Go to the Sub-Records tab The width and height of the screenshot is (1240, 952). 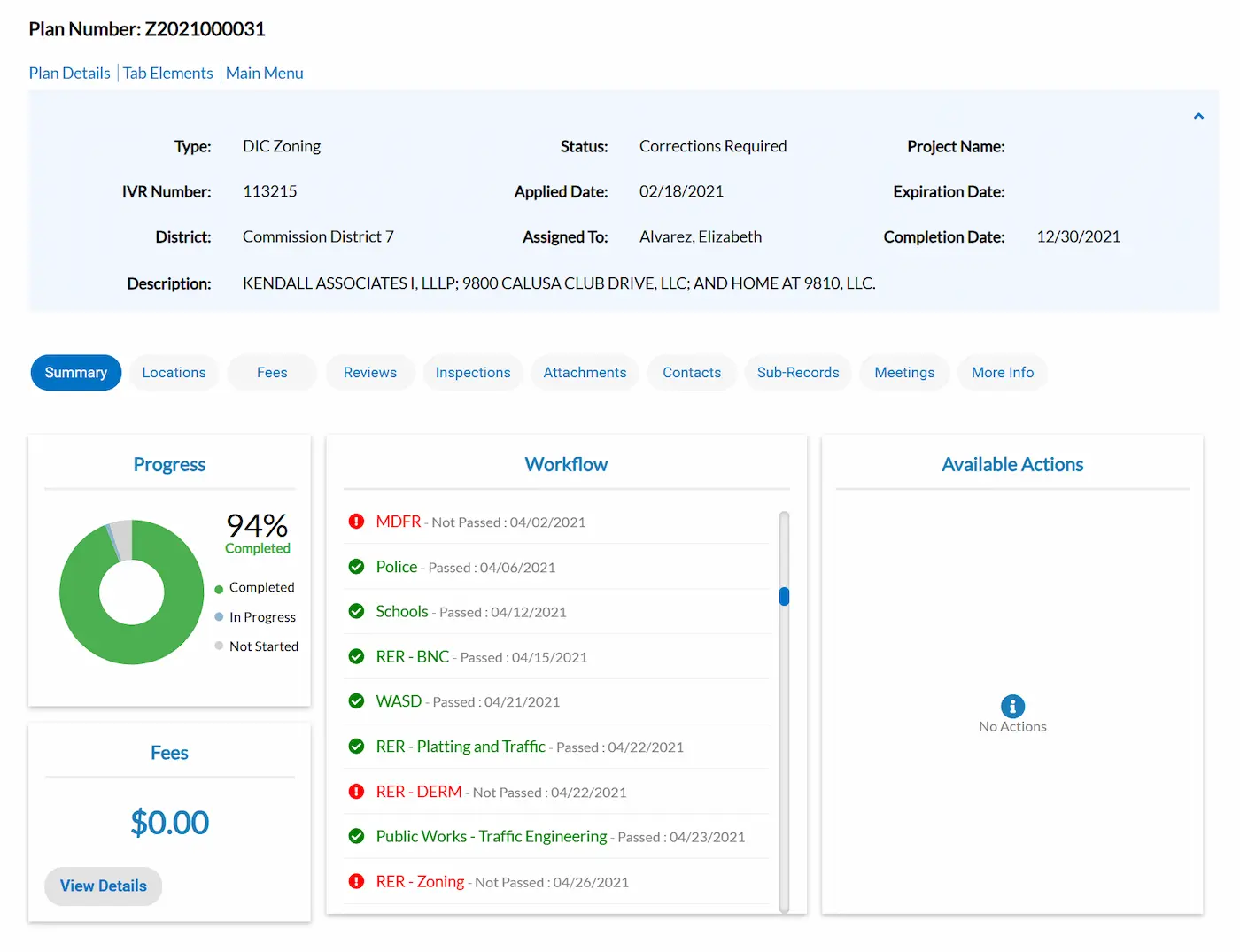[798, 373]
